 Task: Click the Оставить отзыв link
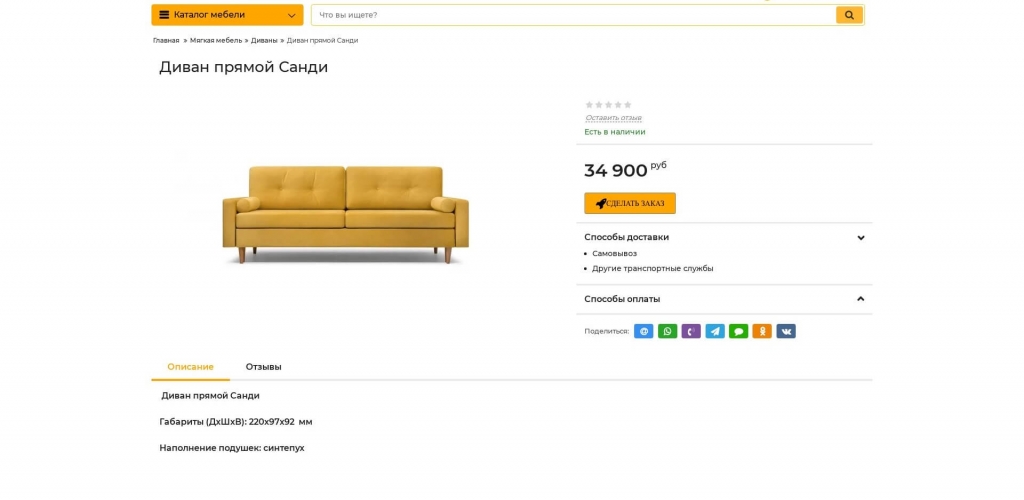613,118
